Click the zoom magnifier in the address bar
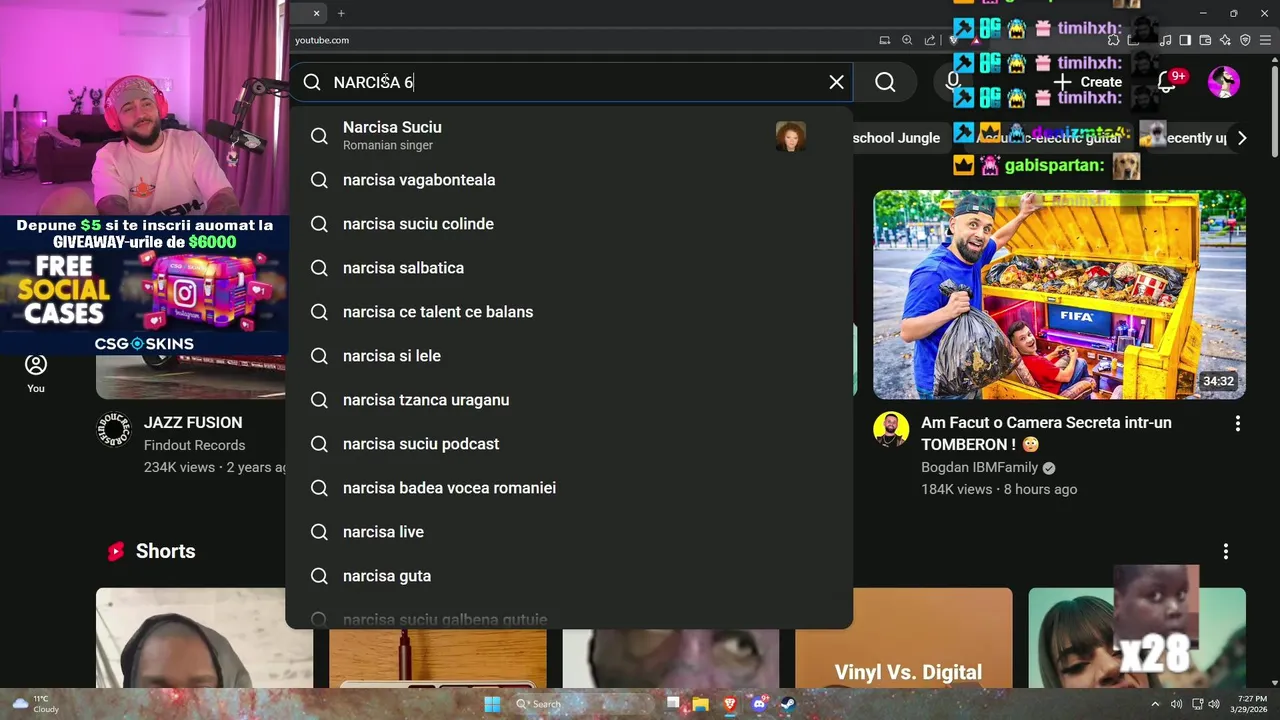Viewport: 1280px width, 720px height. (907, 40)
